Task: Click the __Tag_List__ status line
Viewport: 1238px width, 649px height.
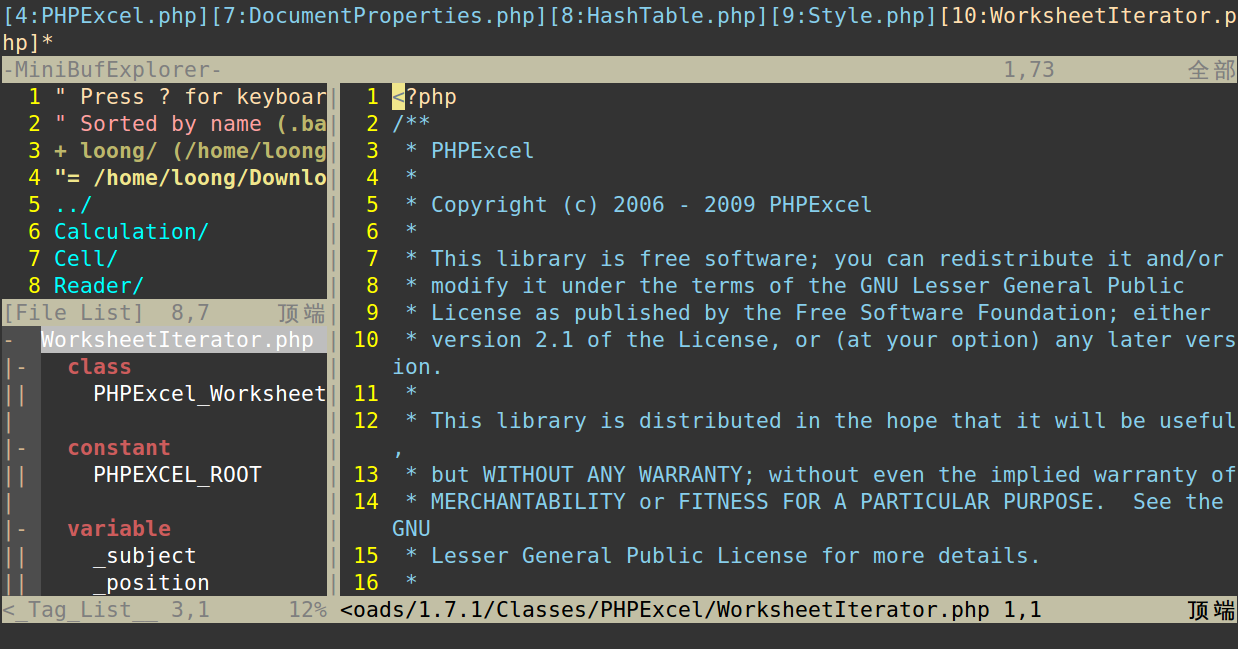Action: pyautogui.click(x=164, y=610)
